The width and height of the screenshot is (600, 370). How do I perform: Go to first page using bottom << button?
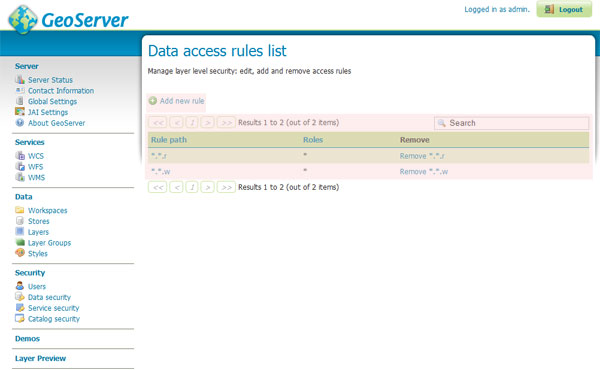pyautogui.click(x=158, y=187)
